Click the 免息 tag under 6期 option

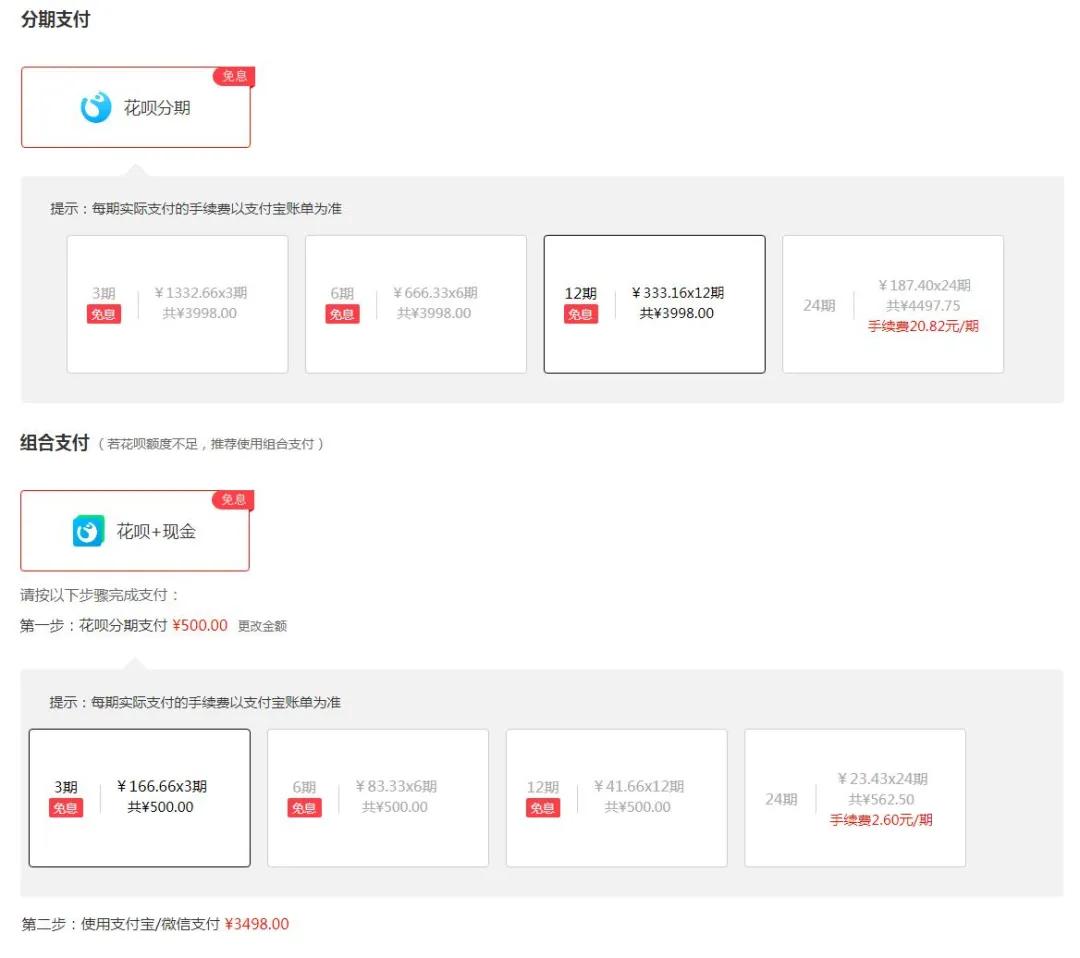coord(342,314)
